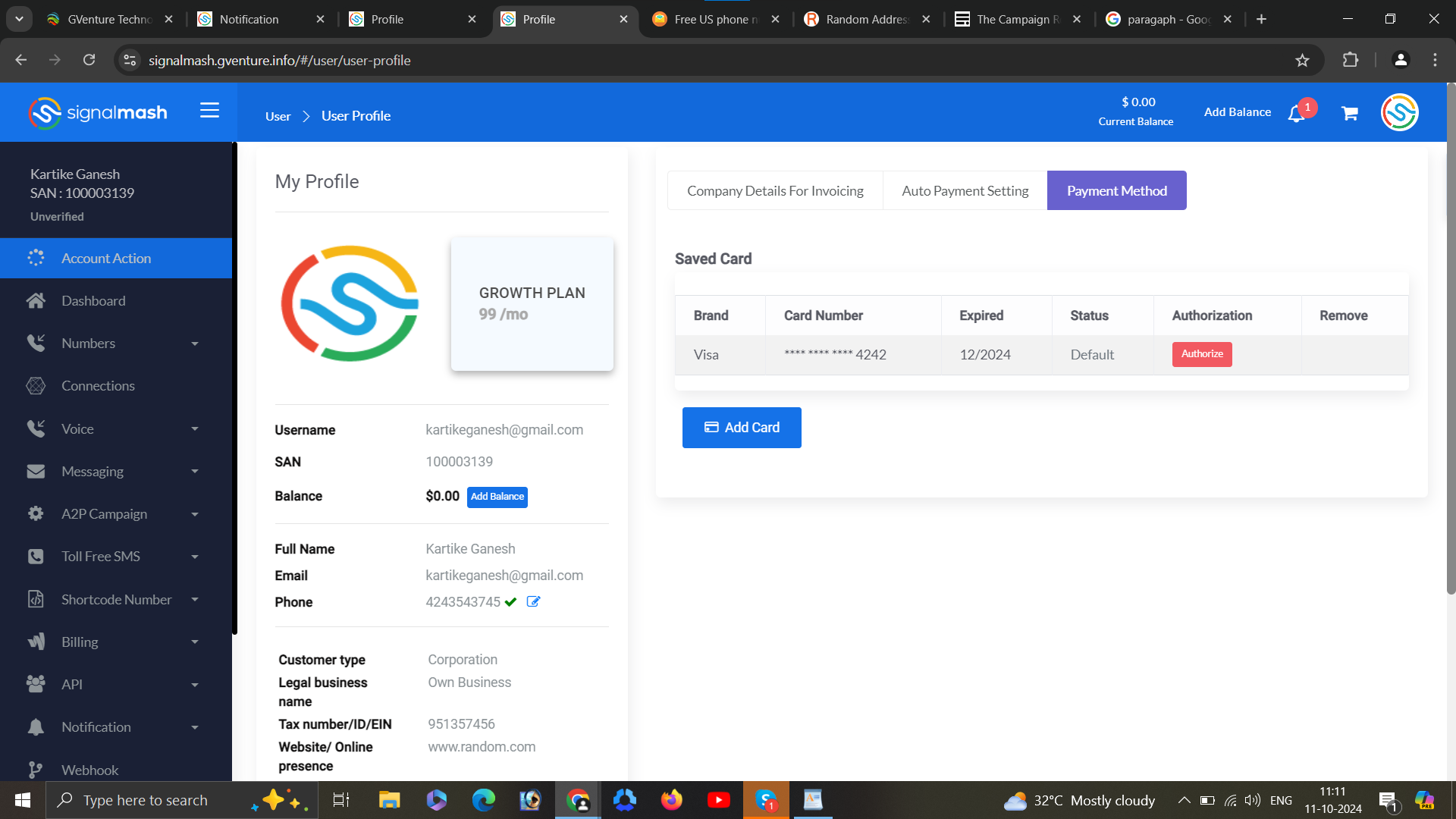Viewport: 1456px width, 819px height.
Task: Expand the Toll Free SMS arrow
Action: point(195,557)
